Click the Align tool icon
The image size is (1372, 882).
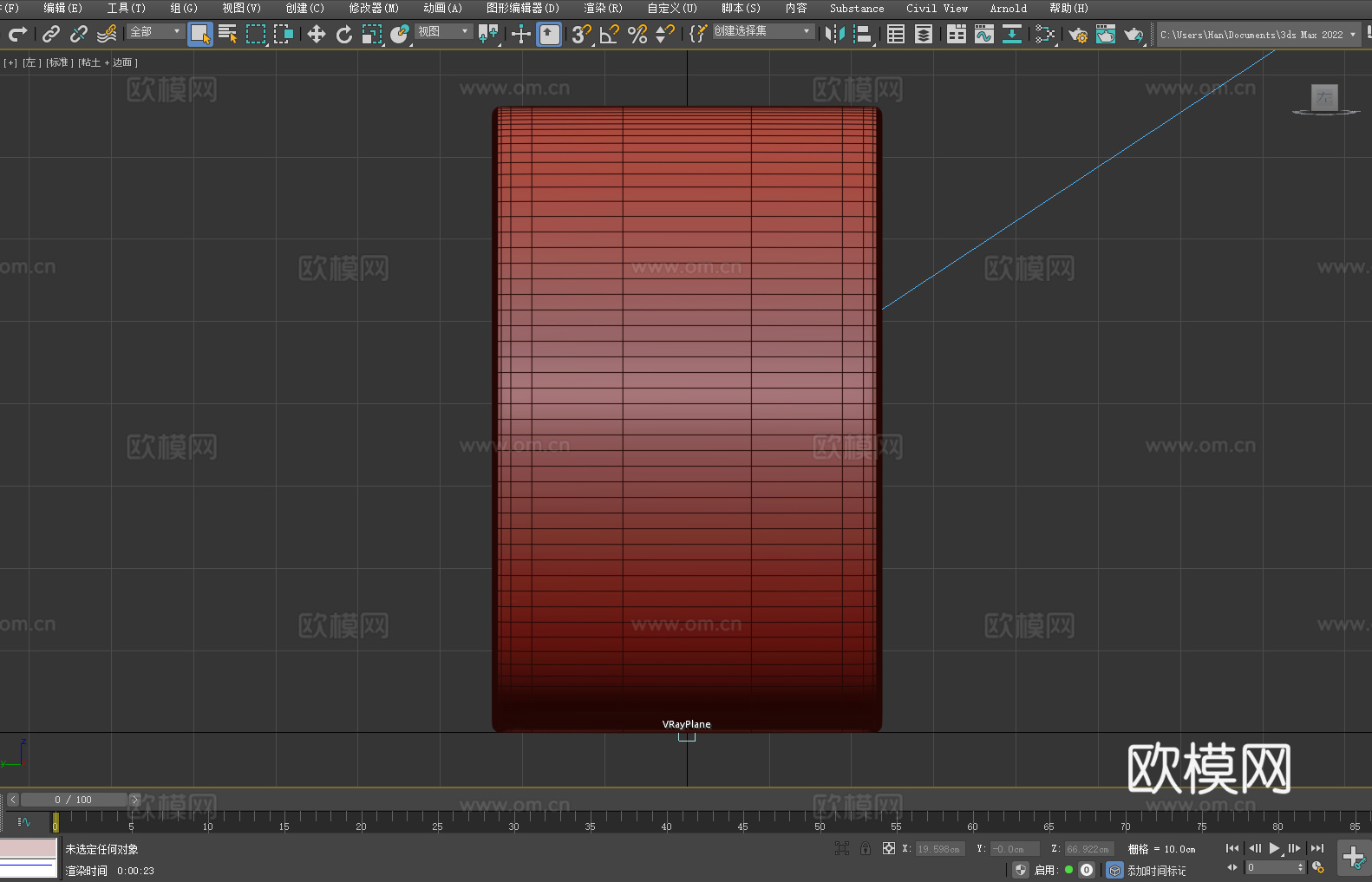tap(863, 34)
